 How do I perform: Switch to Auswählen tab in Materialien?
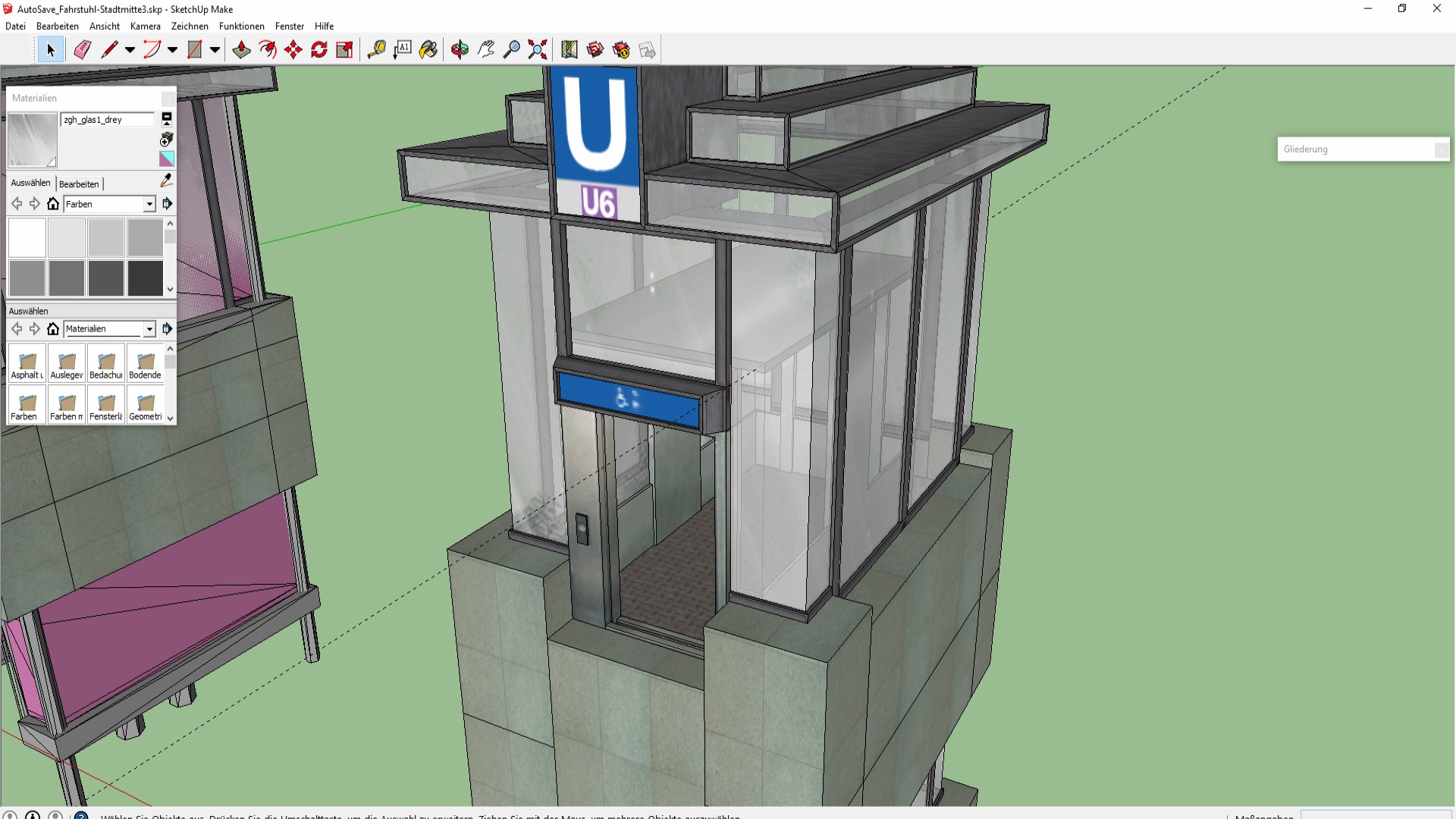[30, 183]
